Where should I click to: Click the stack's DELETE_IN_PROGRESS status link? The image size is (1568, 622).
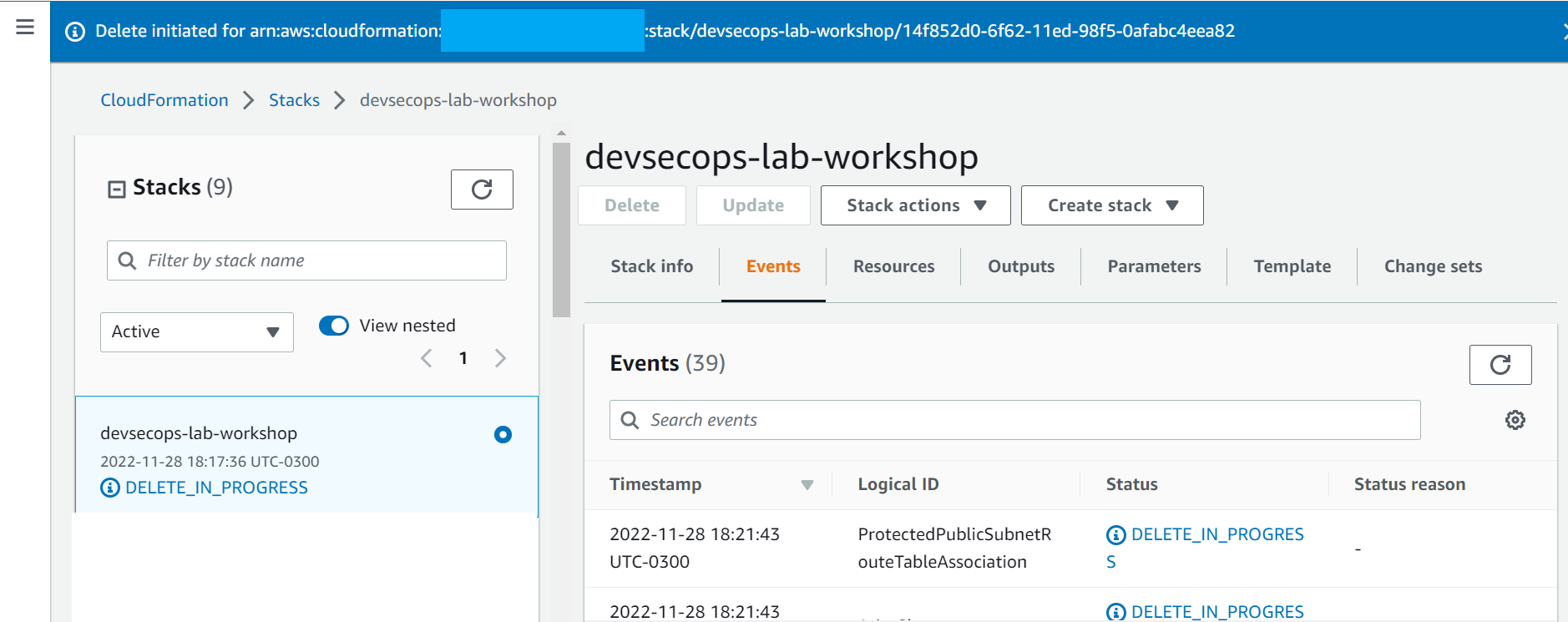click(x=216, y=488)
